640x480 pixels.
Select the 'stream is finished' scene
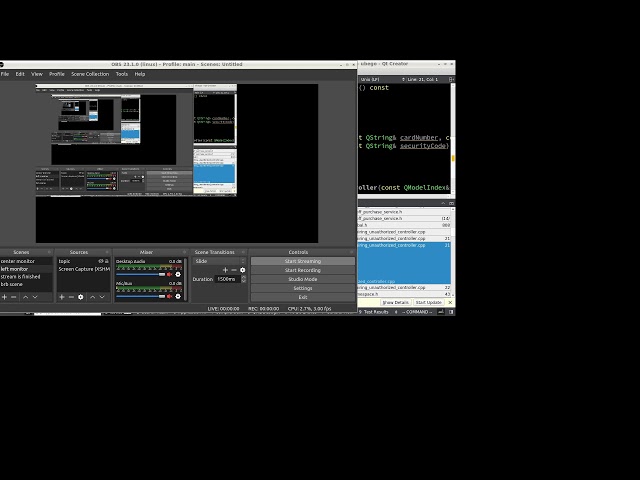26,277
